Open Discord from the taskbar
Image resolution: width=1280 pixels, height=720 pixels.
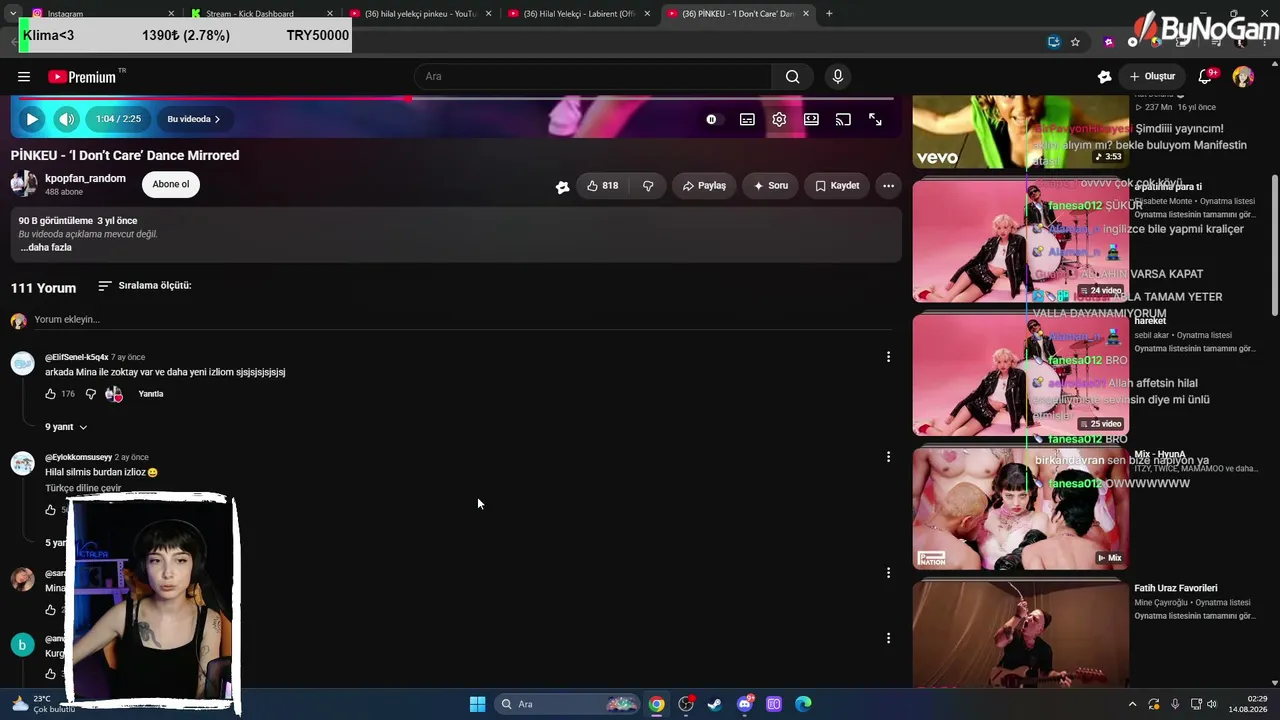point(745,704)
